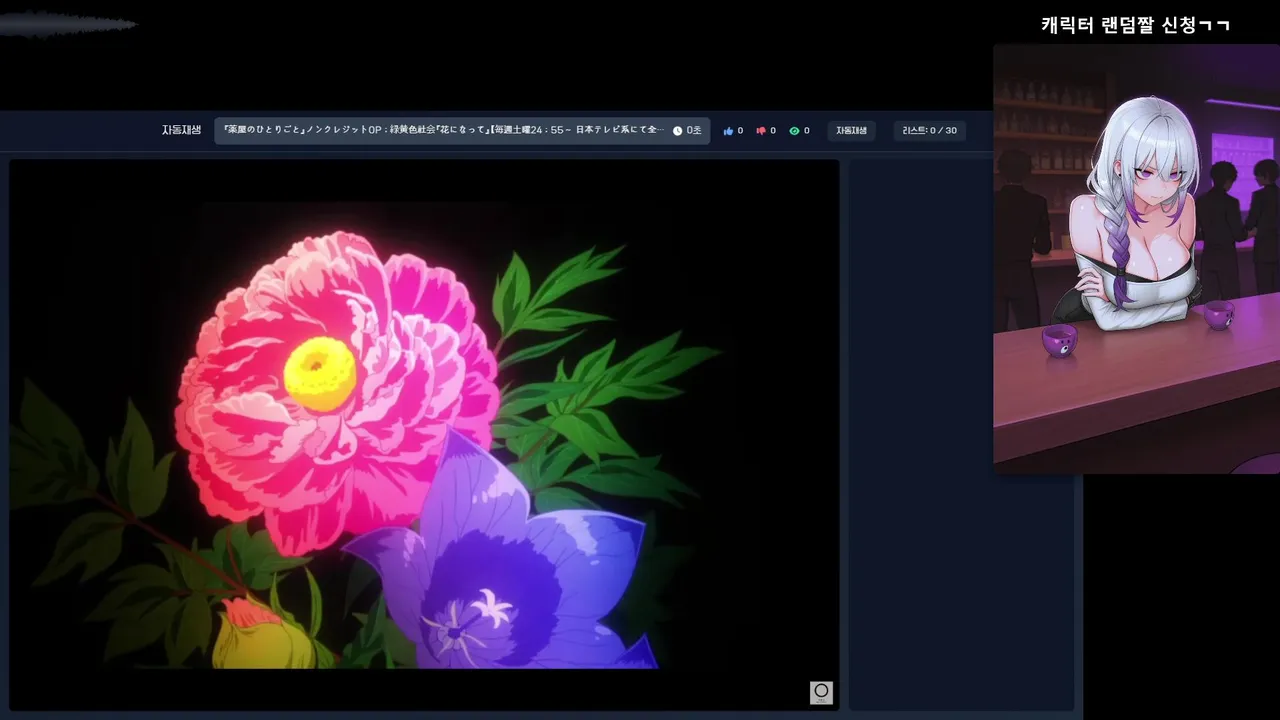The image size is (1280, 720).
Task: Click the clock icon beside 0초
Action: click(x=677, y=131)
